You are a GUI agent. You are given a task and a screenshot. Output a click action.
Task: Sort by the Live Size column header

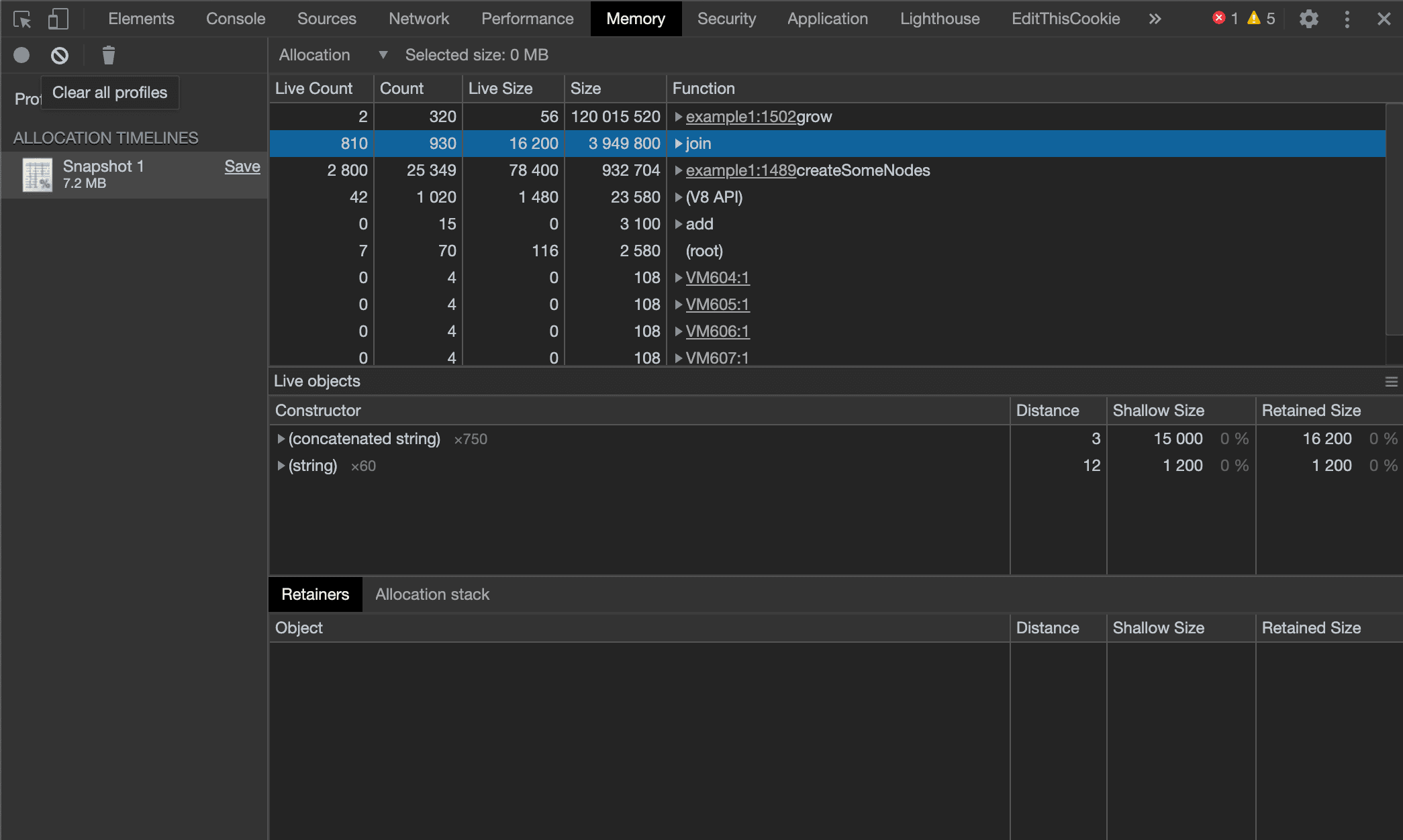(x=501, y=89)
